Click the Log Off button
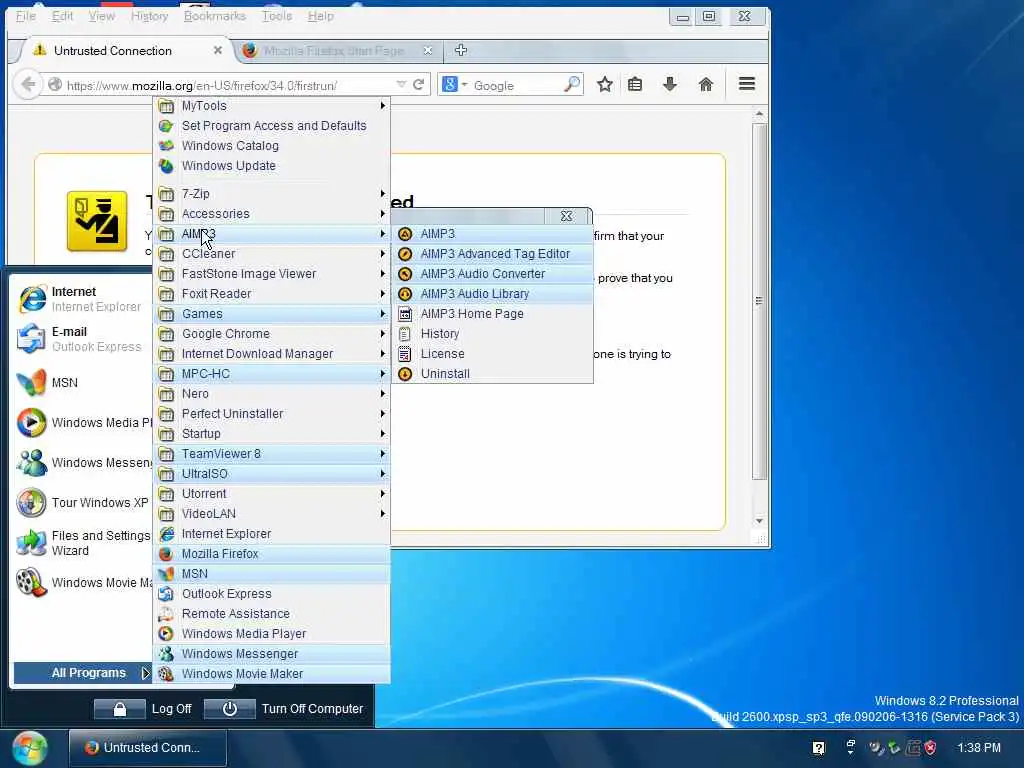 (144, 709)
